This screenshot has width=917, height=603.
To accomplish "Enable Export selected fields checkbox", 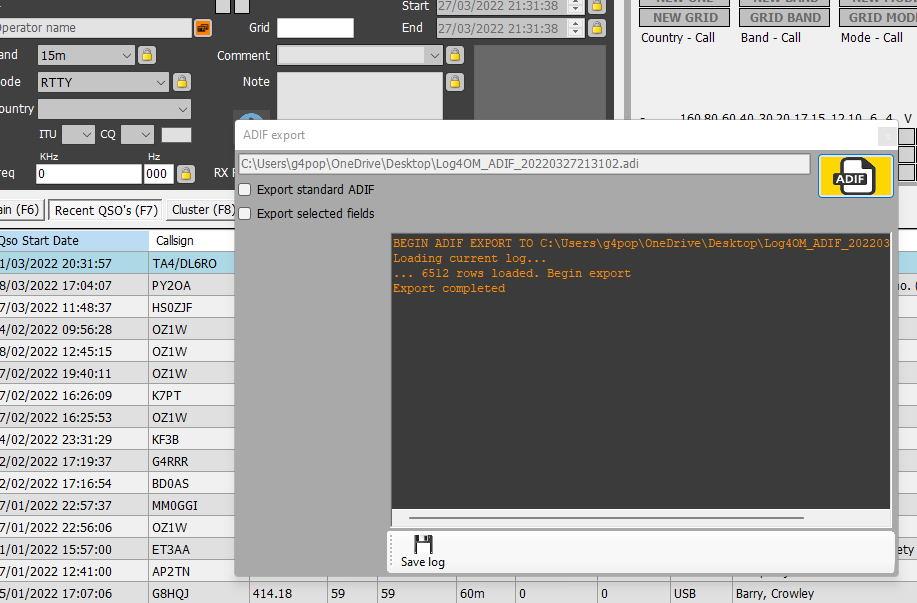I will tap(245, 213).
